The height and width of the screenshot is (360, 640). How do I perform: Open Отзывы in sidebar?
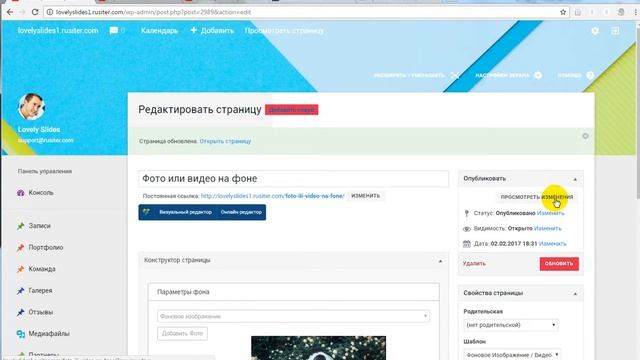tap(41, 312)
